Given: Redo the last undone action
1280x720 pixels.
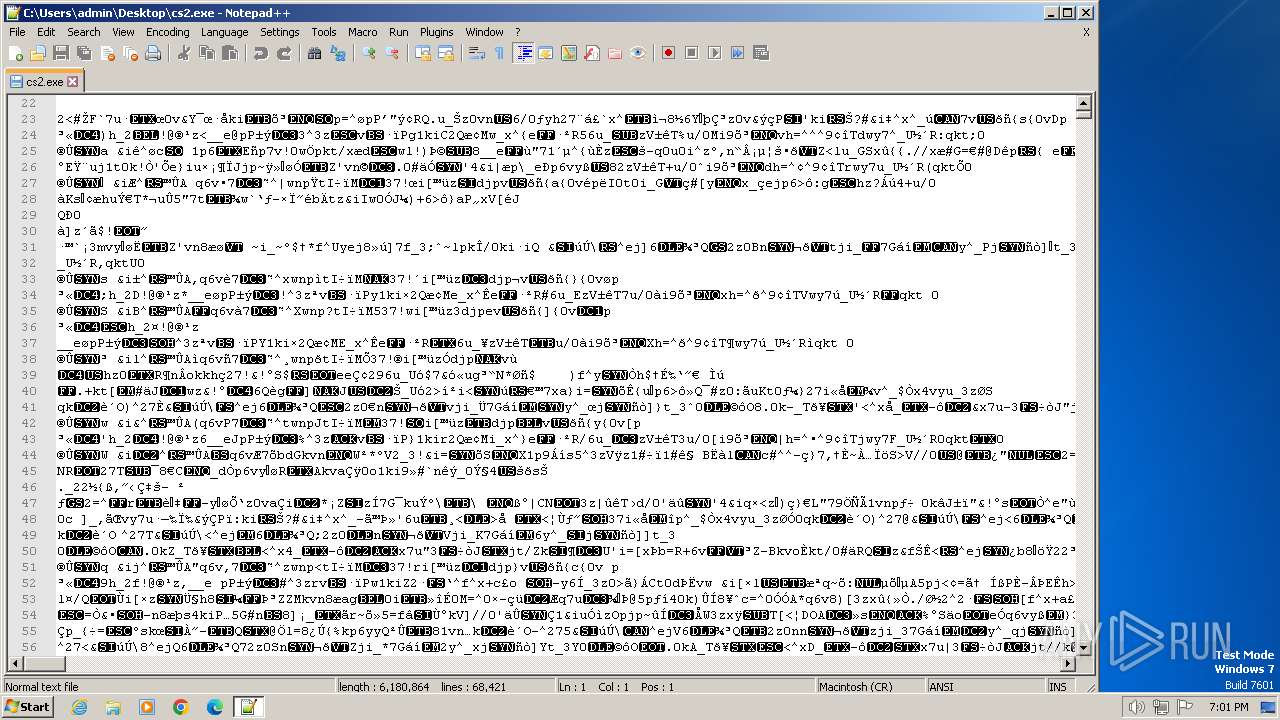Looking at the screenshot, I should coord(284,53).
